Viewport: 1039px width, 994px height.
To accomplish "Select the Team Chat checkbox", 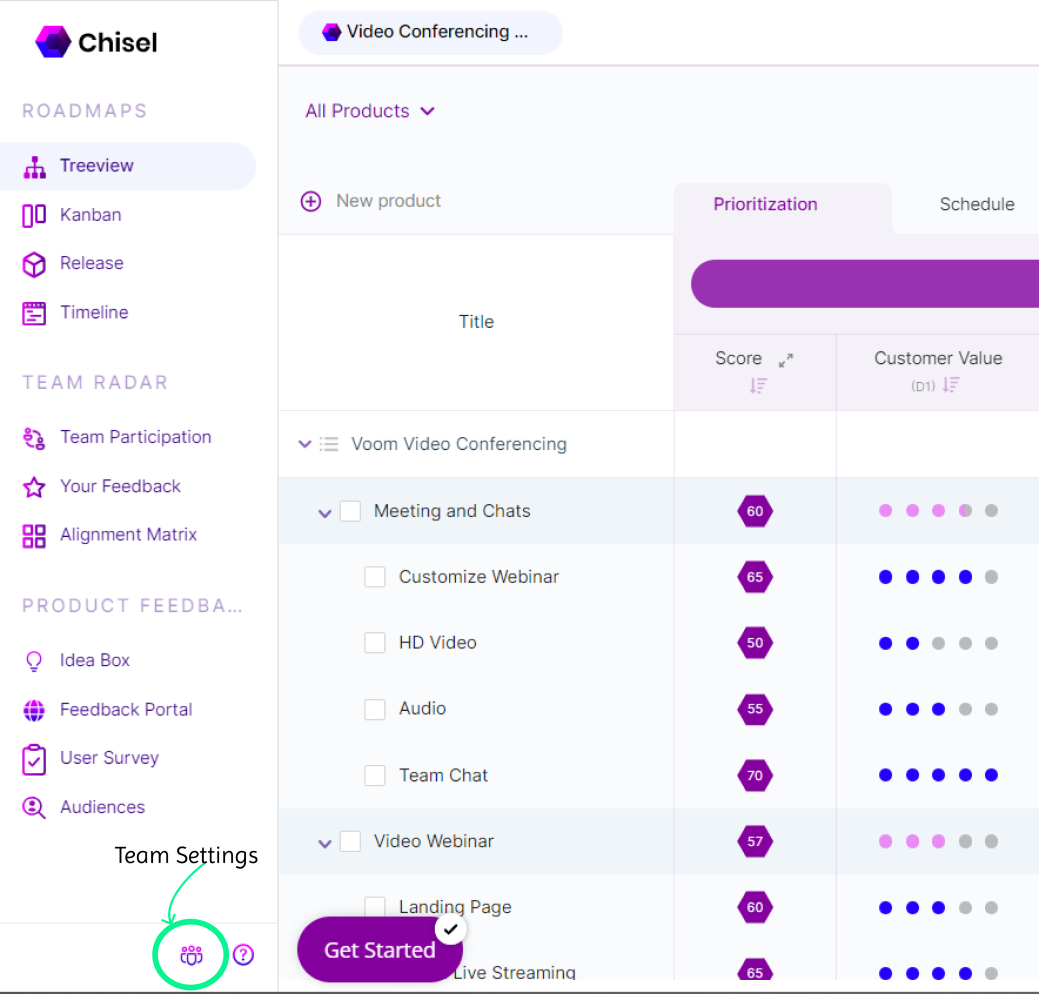I will pyautogui.click(x=375, y=775).
